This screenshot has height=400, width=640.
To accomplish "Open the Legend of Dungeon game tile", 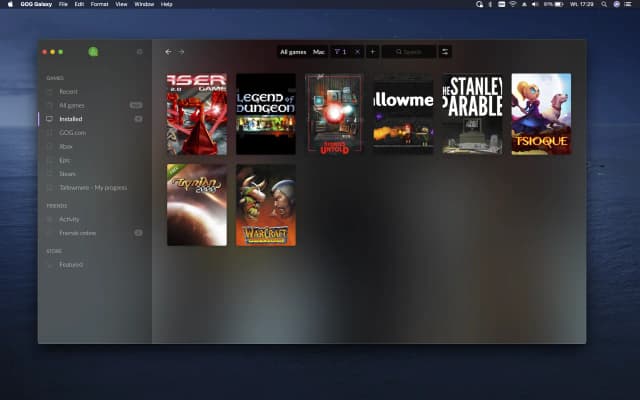I will tap(265, 113).
